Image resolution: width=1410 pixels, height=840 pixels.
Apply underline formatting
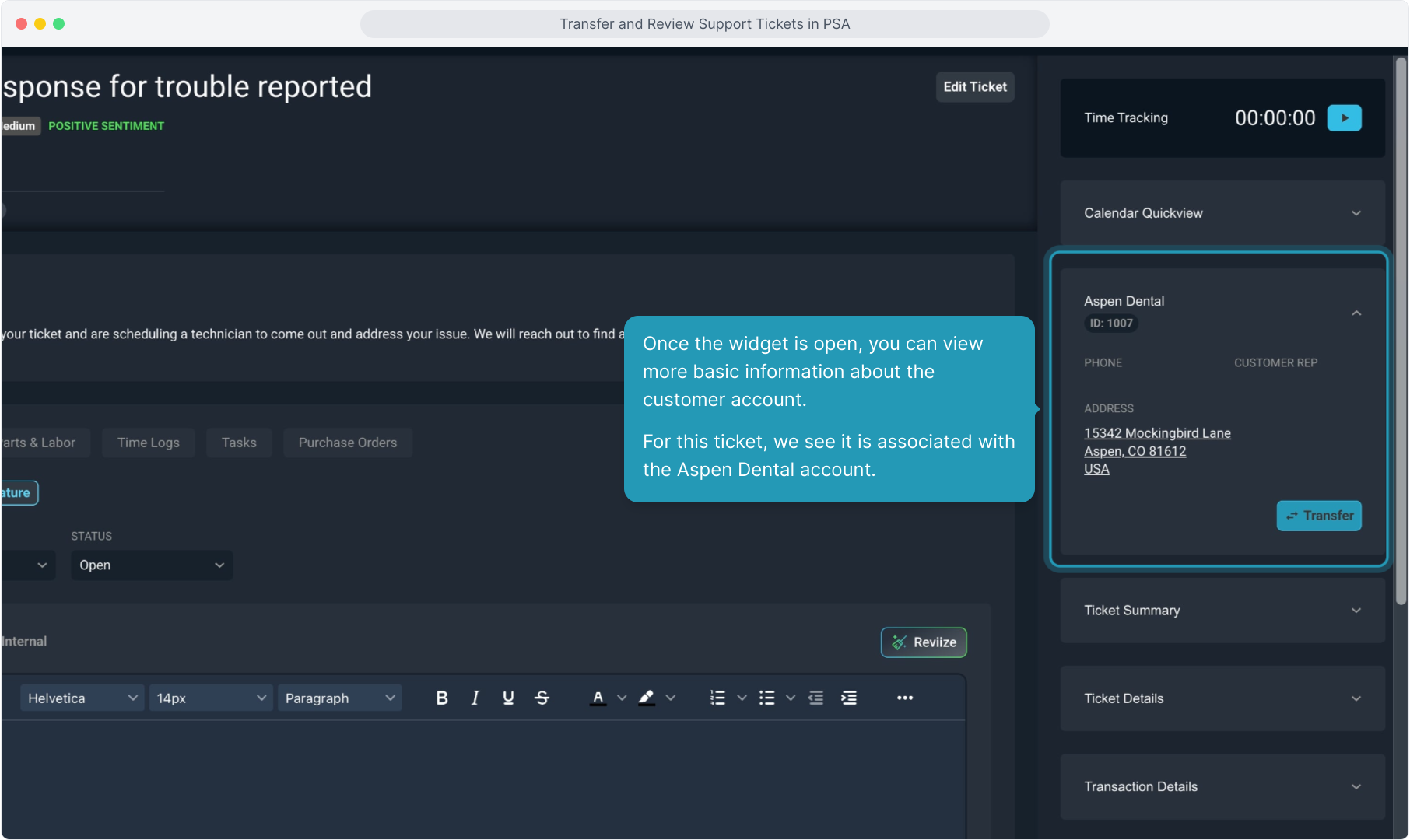508,698
